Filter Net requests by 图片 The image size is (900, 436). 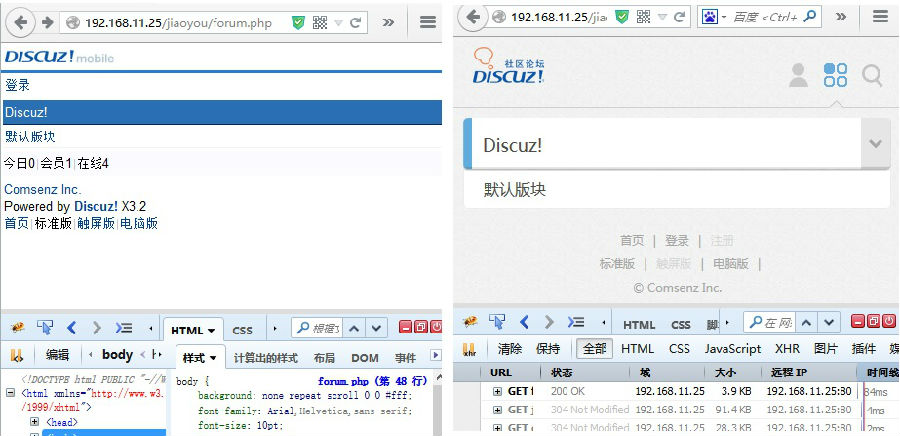click(826, 348)
